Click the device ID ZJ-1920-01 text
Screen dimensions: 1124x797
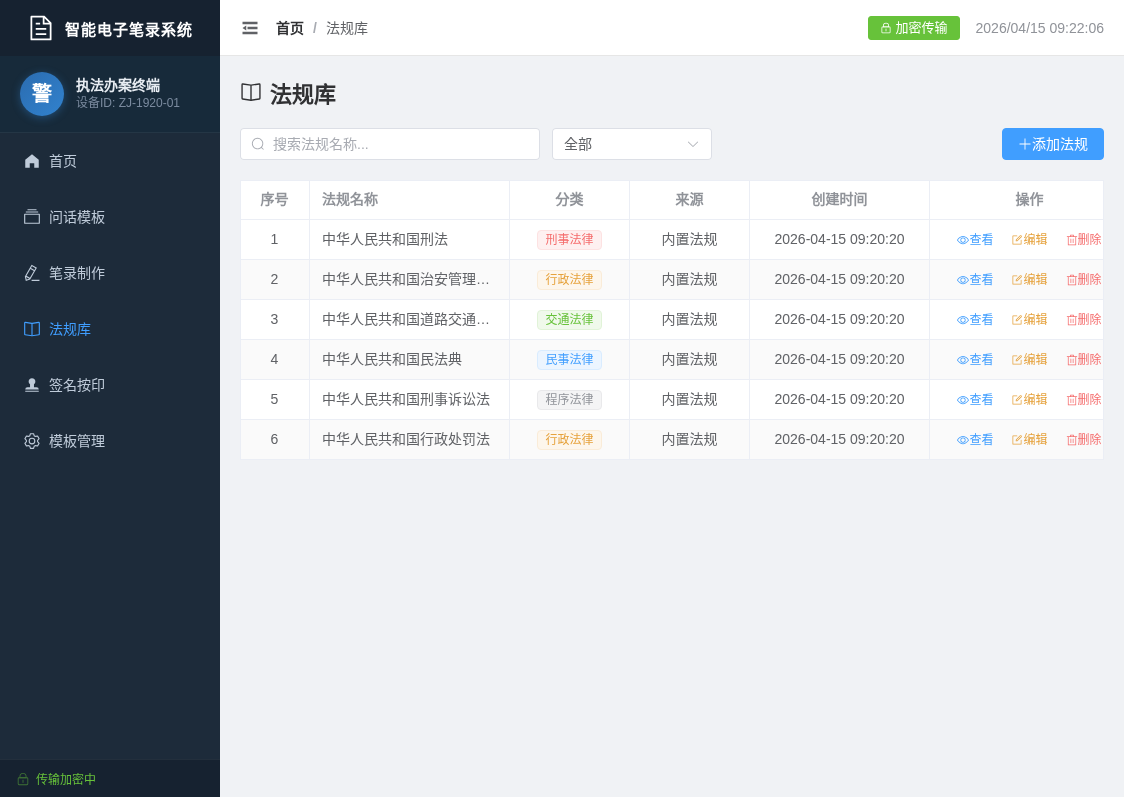click(x=128, y=103)
